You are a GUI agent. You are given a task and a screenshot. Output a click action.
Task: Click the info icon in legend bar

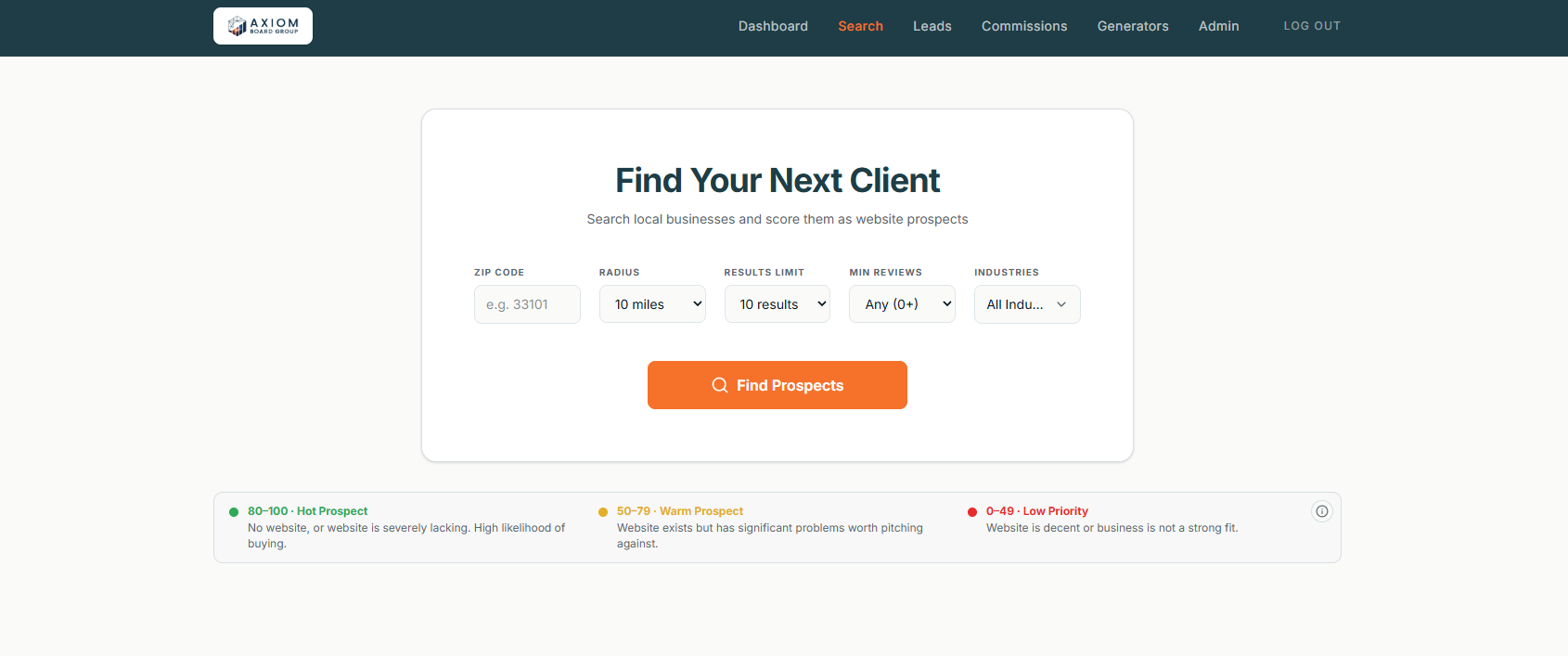(1322, 511)
